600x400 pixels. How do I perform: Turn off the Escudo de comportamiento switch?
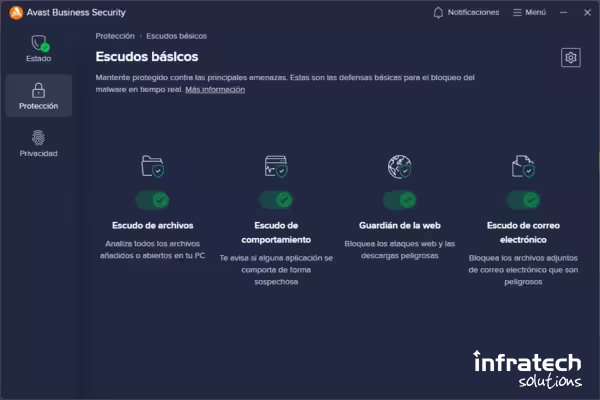click(276, 200)
